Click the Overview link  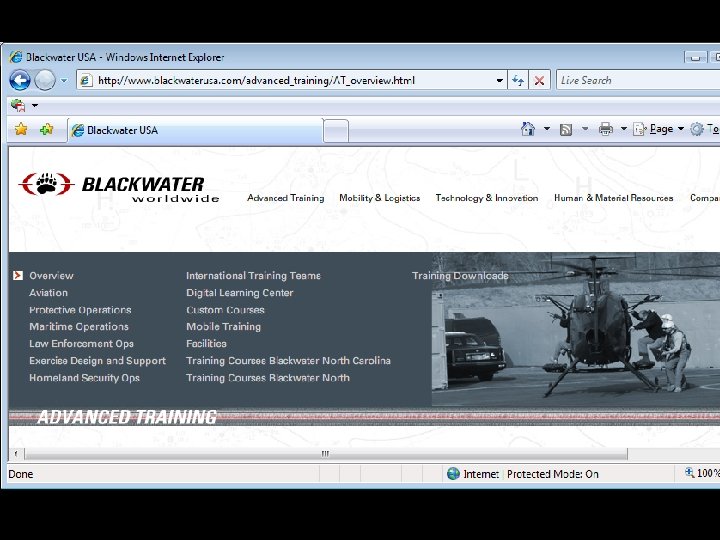[x=51, y=276]
